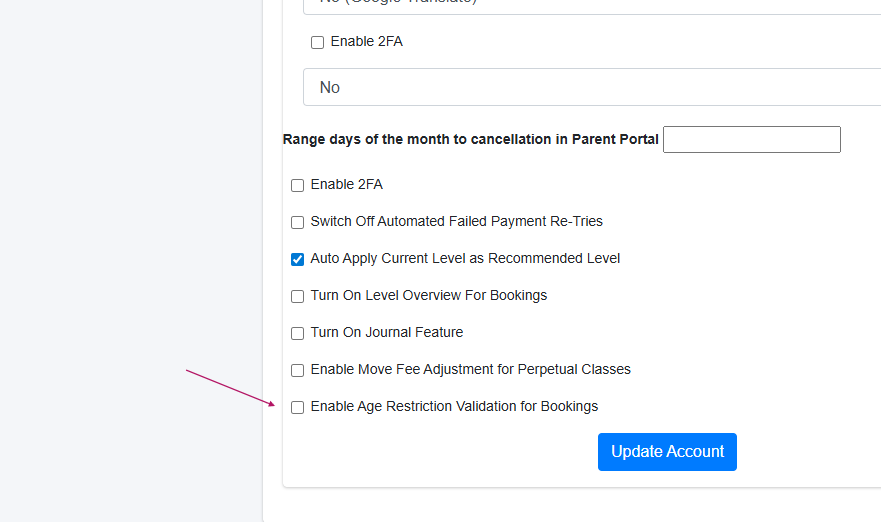The height and width of the screenshot is (522, 881).
Task: Click the 'Turn On Journal Feature' label text
Action: coord(386,332)
